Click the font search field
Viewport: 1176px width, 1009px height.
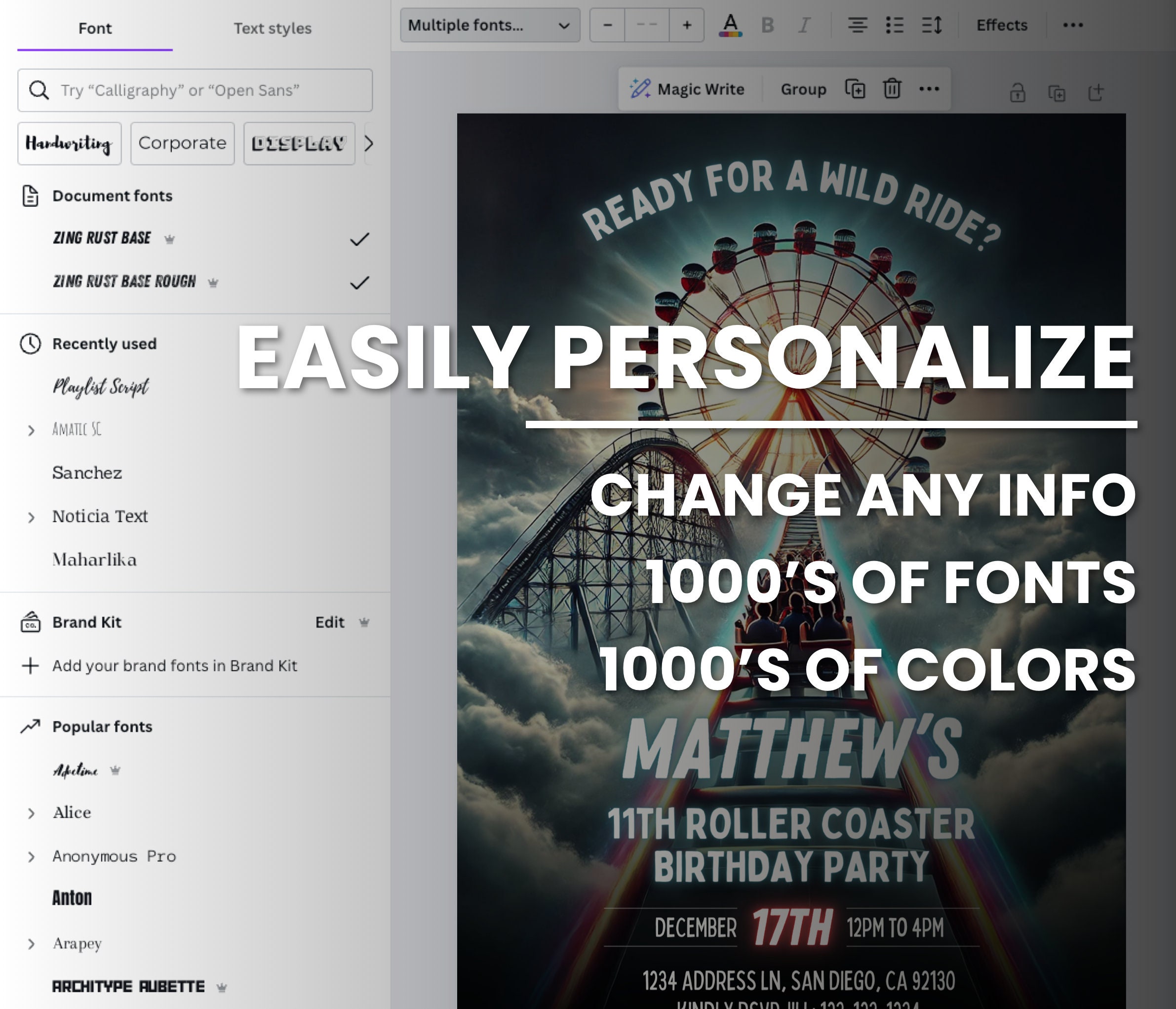(x=195, y=90)
